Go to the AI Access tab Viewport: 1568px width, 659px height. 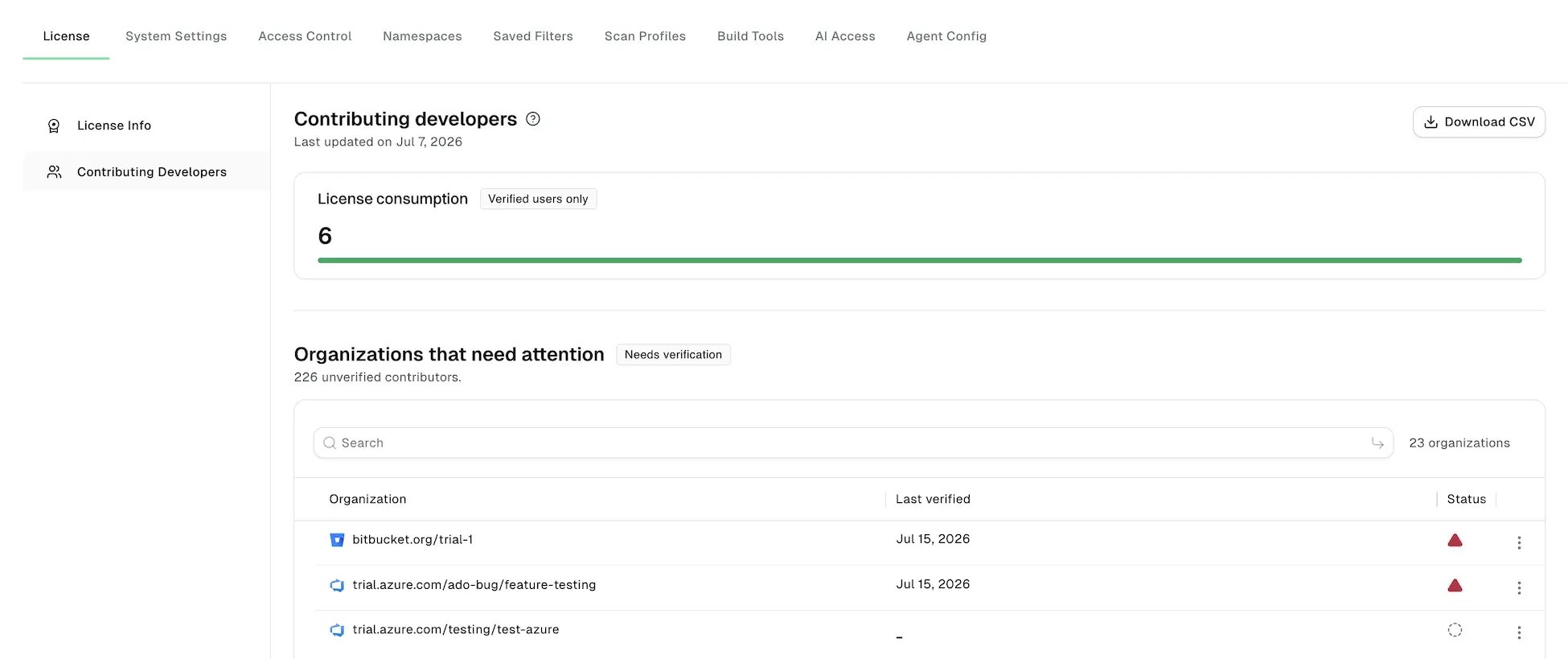tap(845, 36)
